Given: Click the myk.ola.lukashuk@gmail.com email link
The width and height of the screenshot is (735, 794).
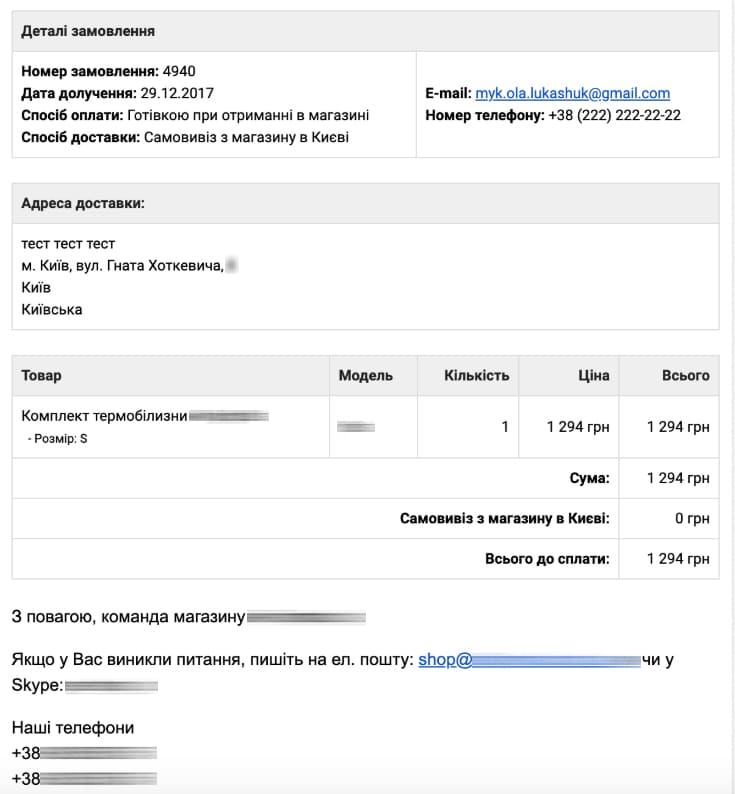Looking at the screenshot, I should (x=572, y=93).
